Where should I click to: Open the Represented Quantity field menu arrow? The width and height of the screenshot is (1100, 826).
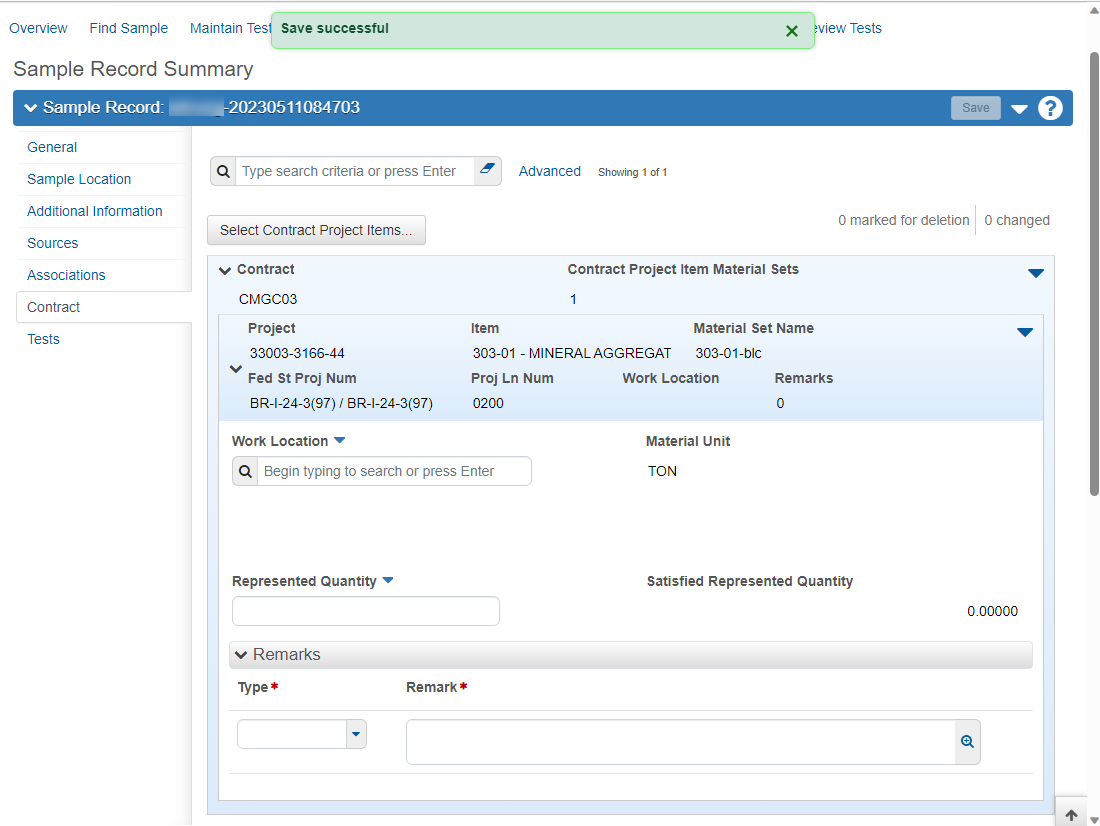click(x=388, y=580)
